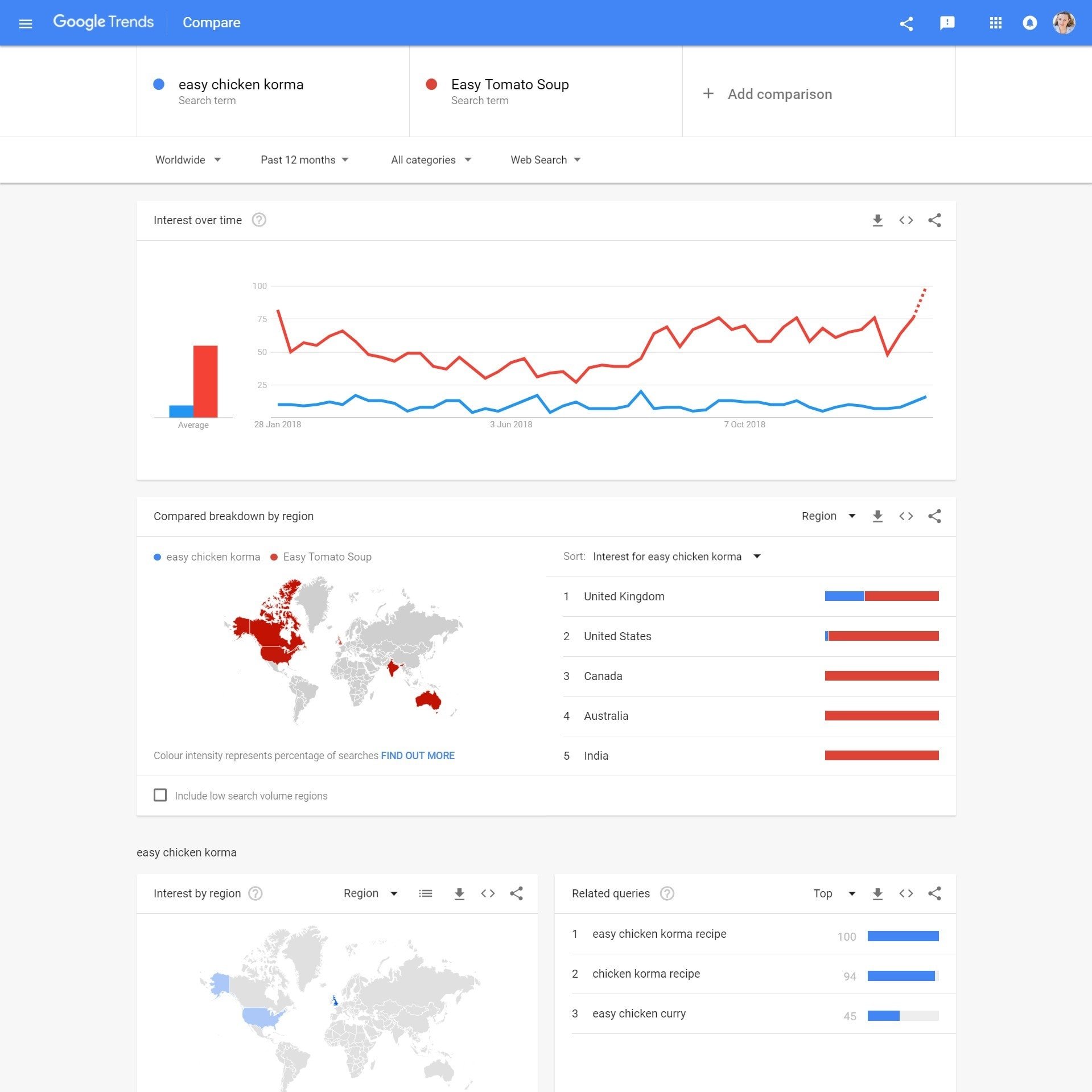Download the Interest by region data

point(459,893)
